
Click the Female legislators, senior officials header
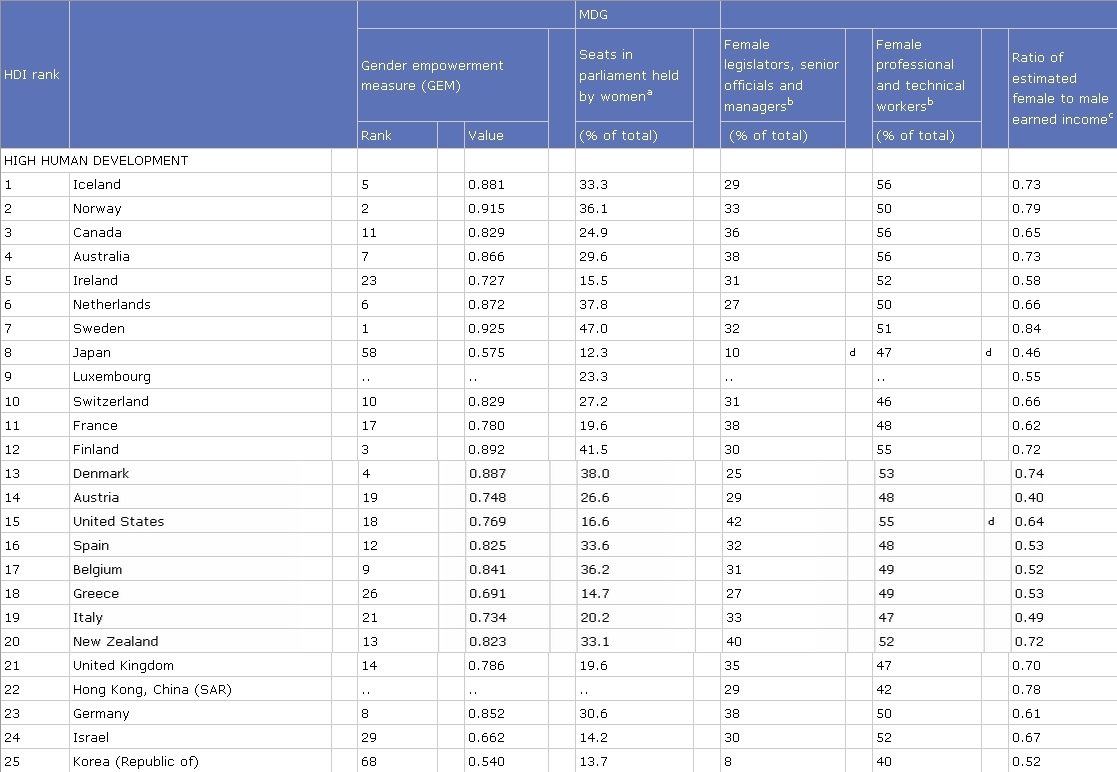pyautogui.click(x=781, y=75)
